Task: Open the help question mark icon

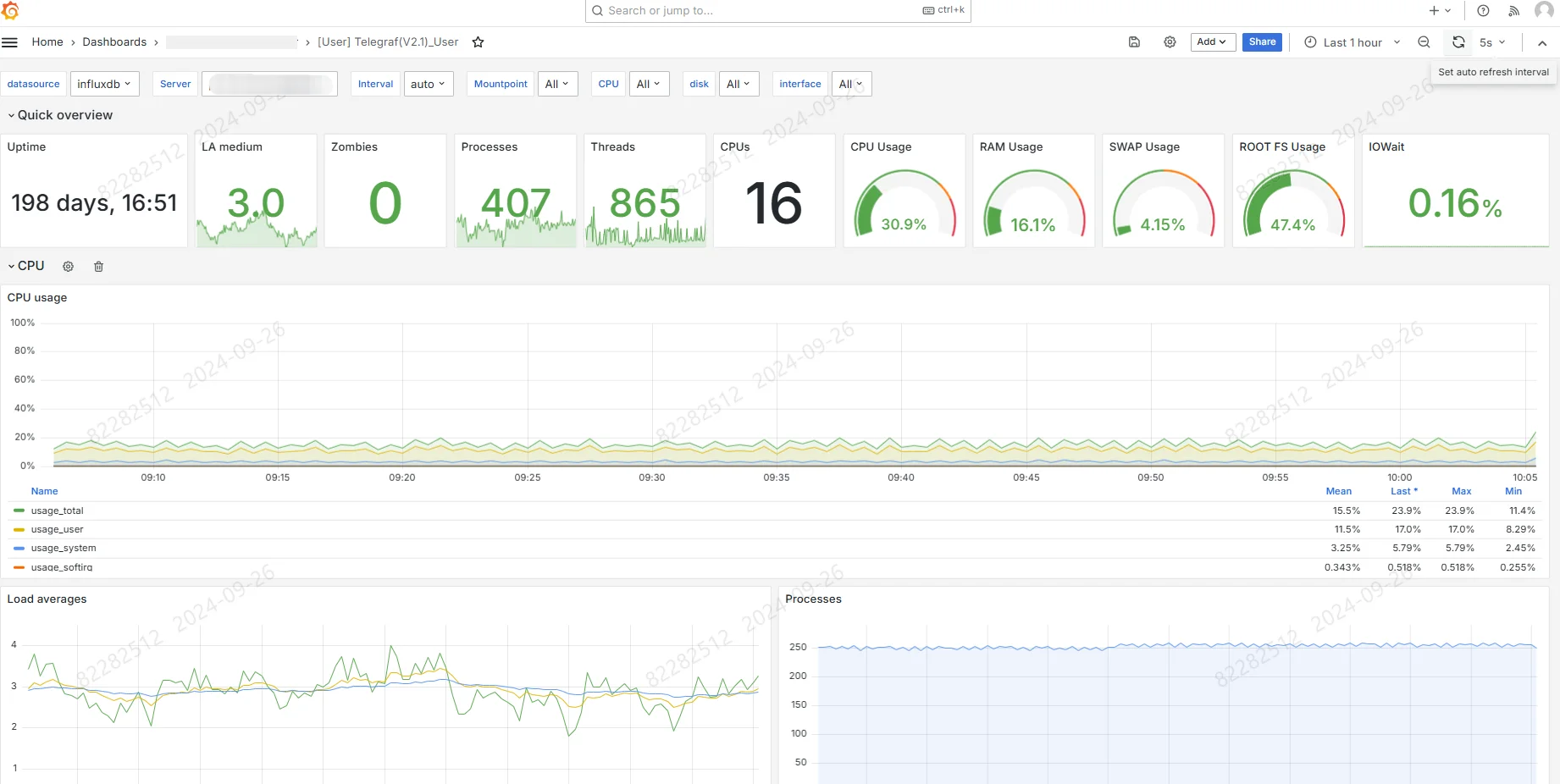Action: coord(1483,11)
